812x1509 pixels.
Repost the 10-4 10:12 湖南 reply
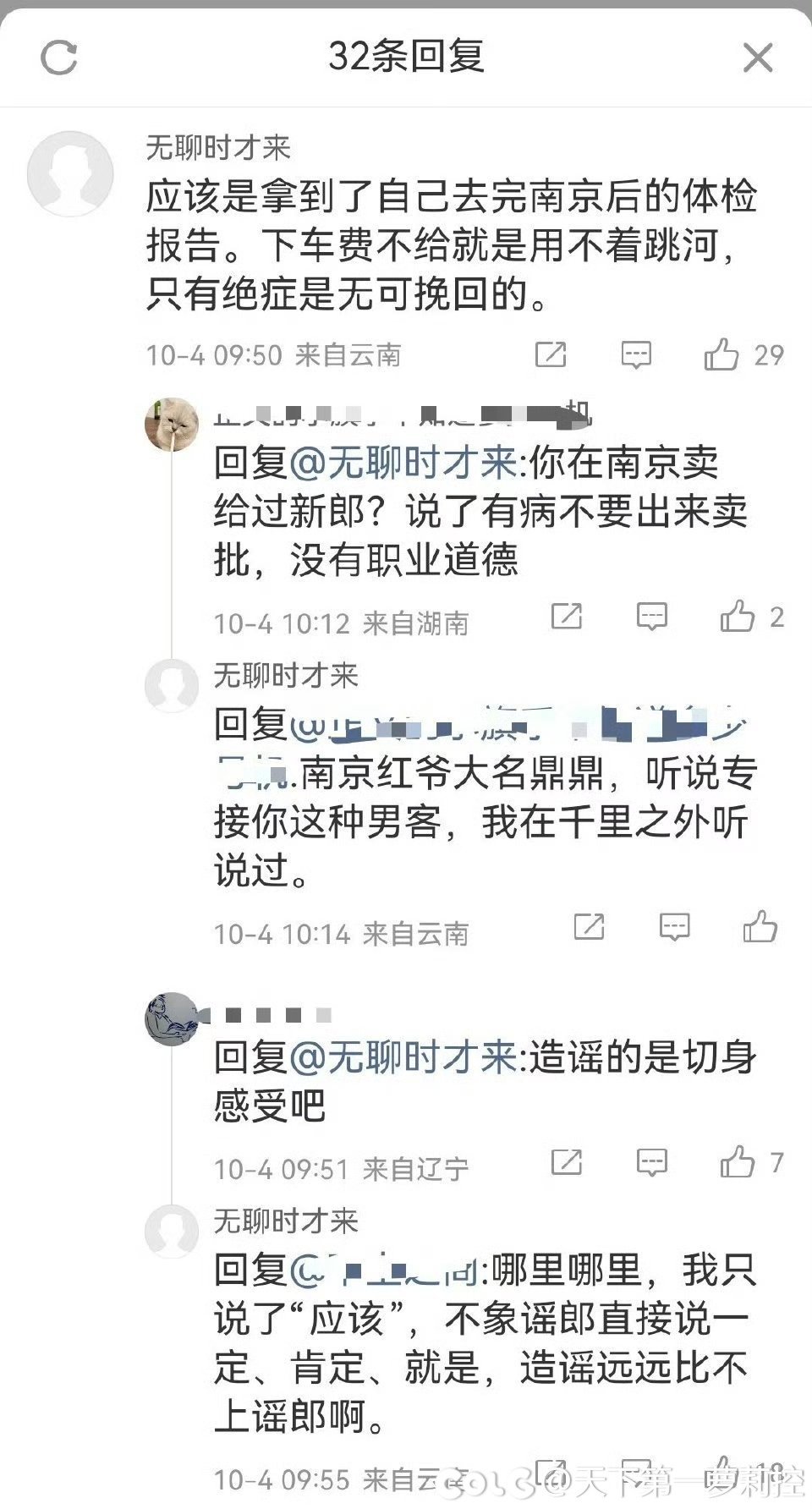(567, 617)
